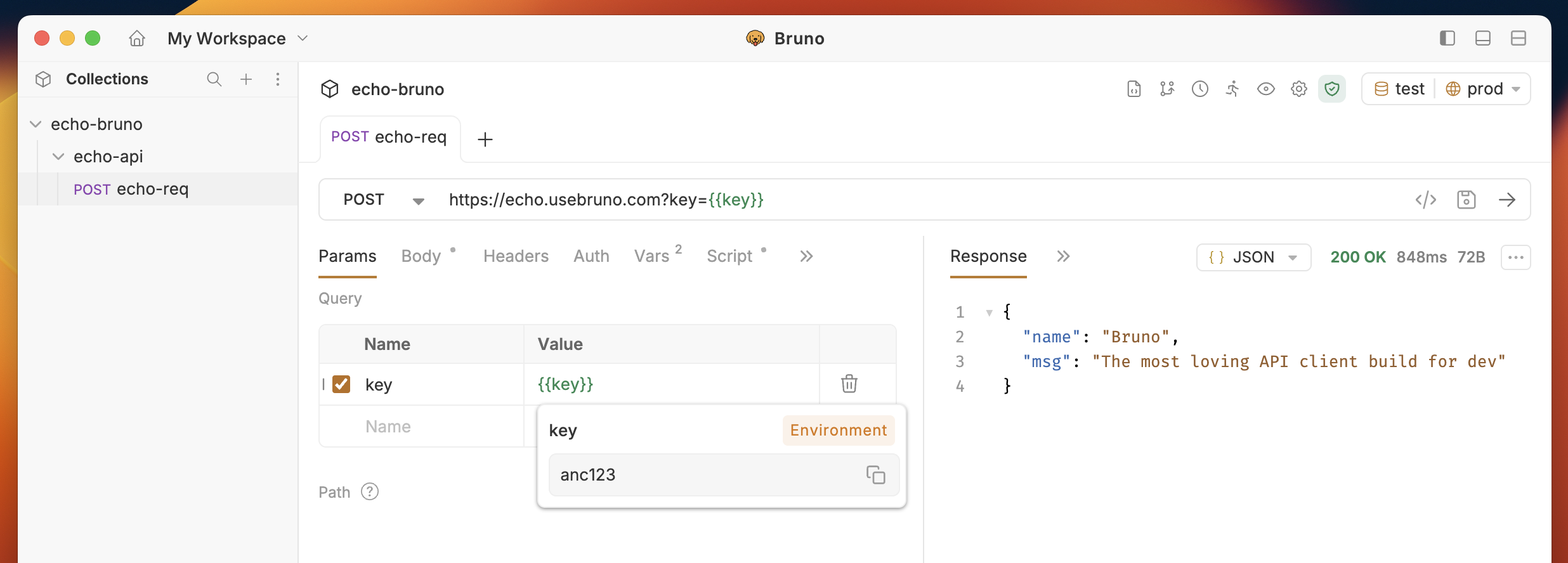The height and width of the screenshot is (563, 1568).
Task: Open response actions three-dot menu
Action: pos(1515,257)
